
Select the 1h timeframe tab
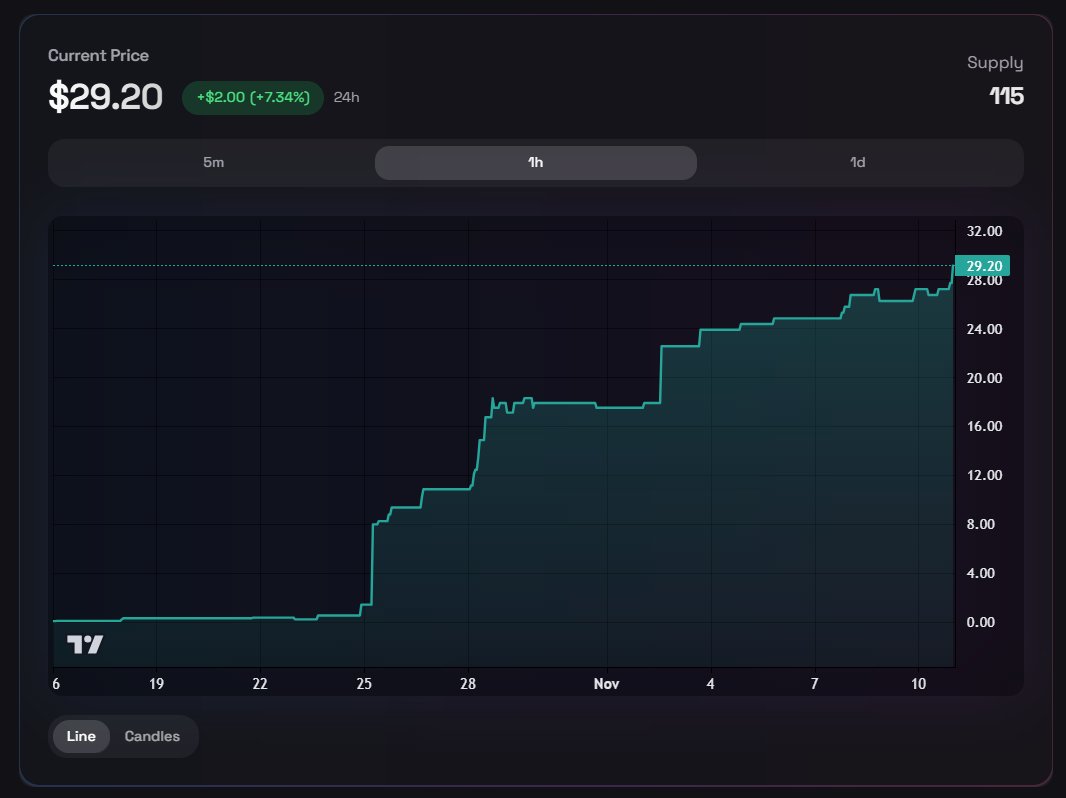pyautogui.click(x=535, y=162)
